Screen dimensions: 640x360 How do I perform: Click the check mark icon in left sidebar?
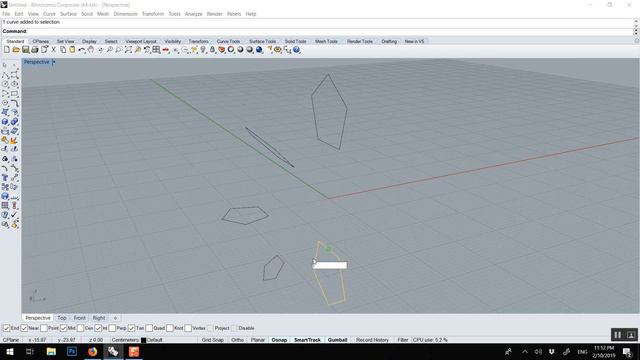click(x=15, y=215)
